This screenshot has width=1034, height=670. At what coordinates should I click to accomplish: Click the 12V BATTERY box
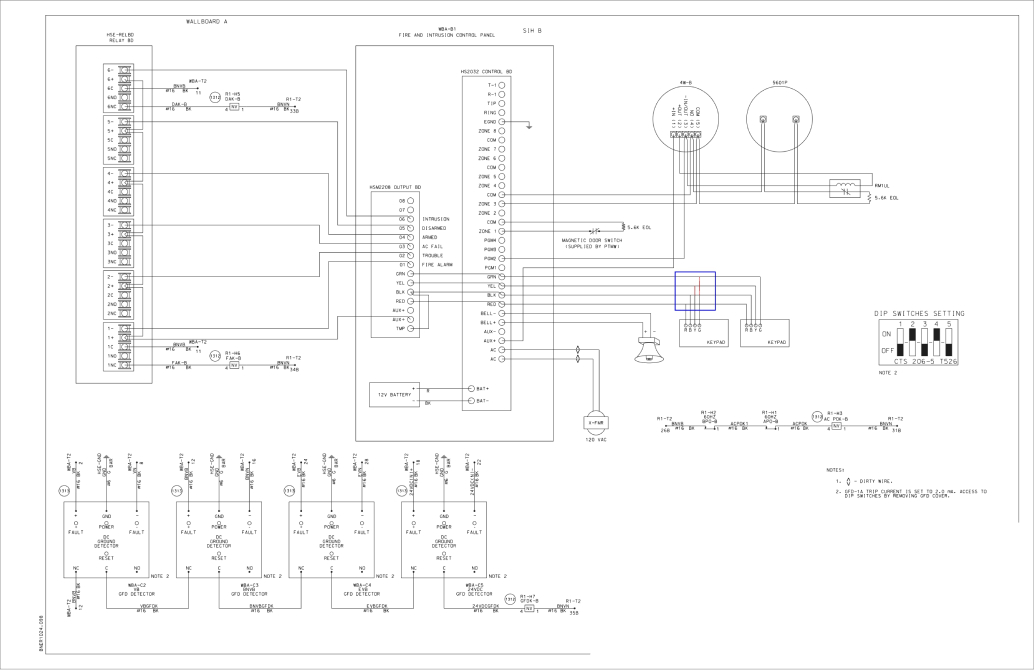click(x=394, y=394)
